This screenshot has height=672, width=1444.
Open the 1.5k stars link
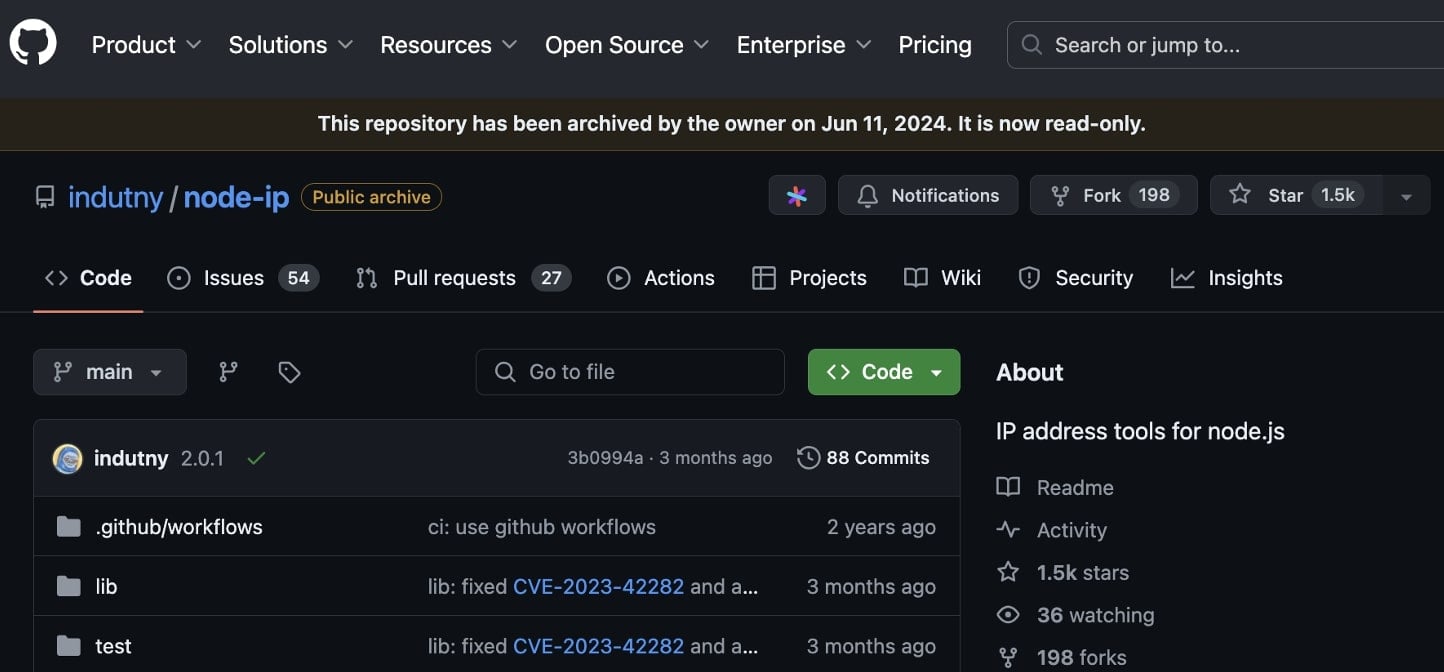click(1063, 573)
